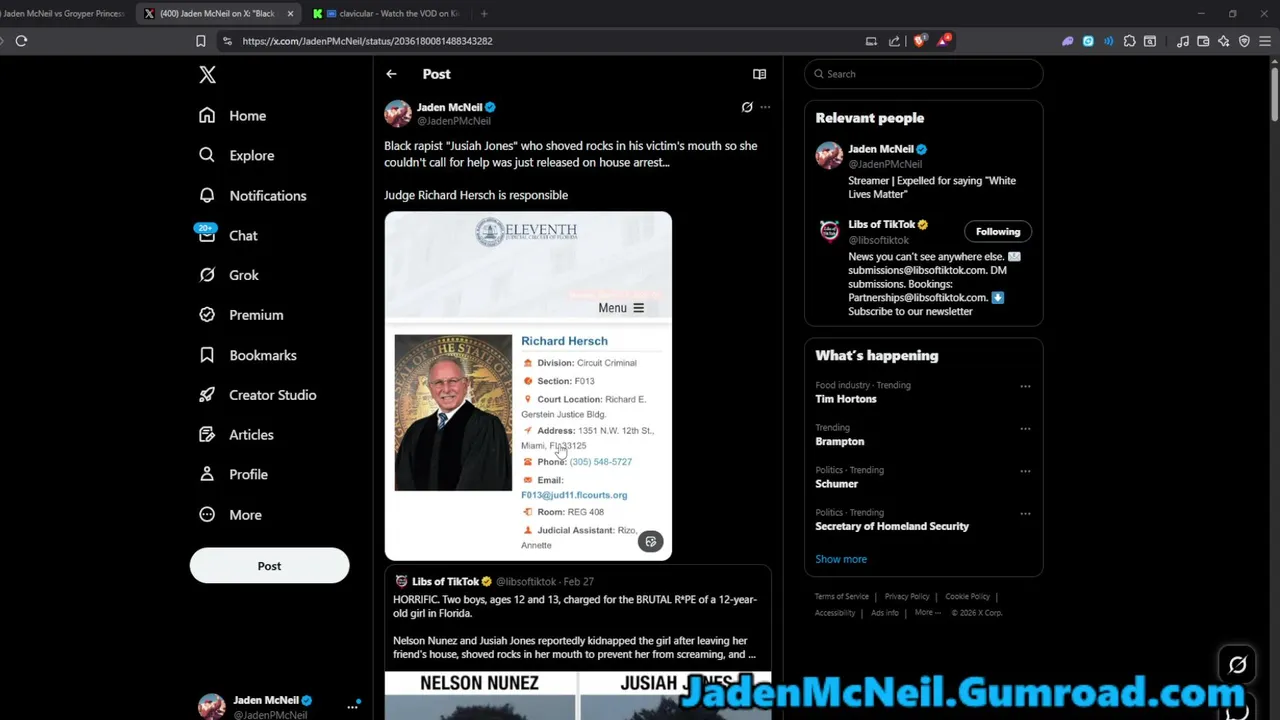Open Cookie Policy footer link
Image resolution: width=1280 pixels, height=720 pixels.
pyautogui.click(x=967, y=597)
